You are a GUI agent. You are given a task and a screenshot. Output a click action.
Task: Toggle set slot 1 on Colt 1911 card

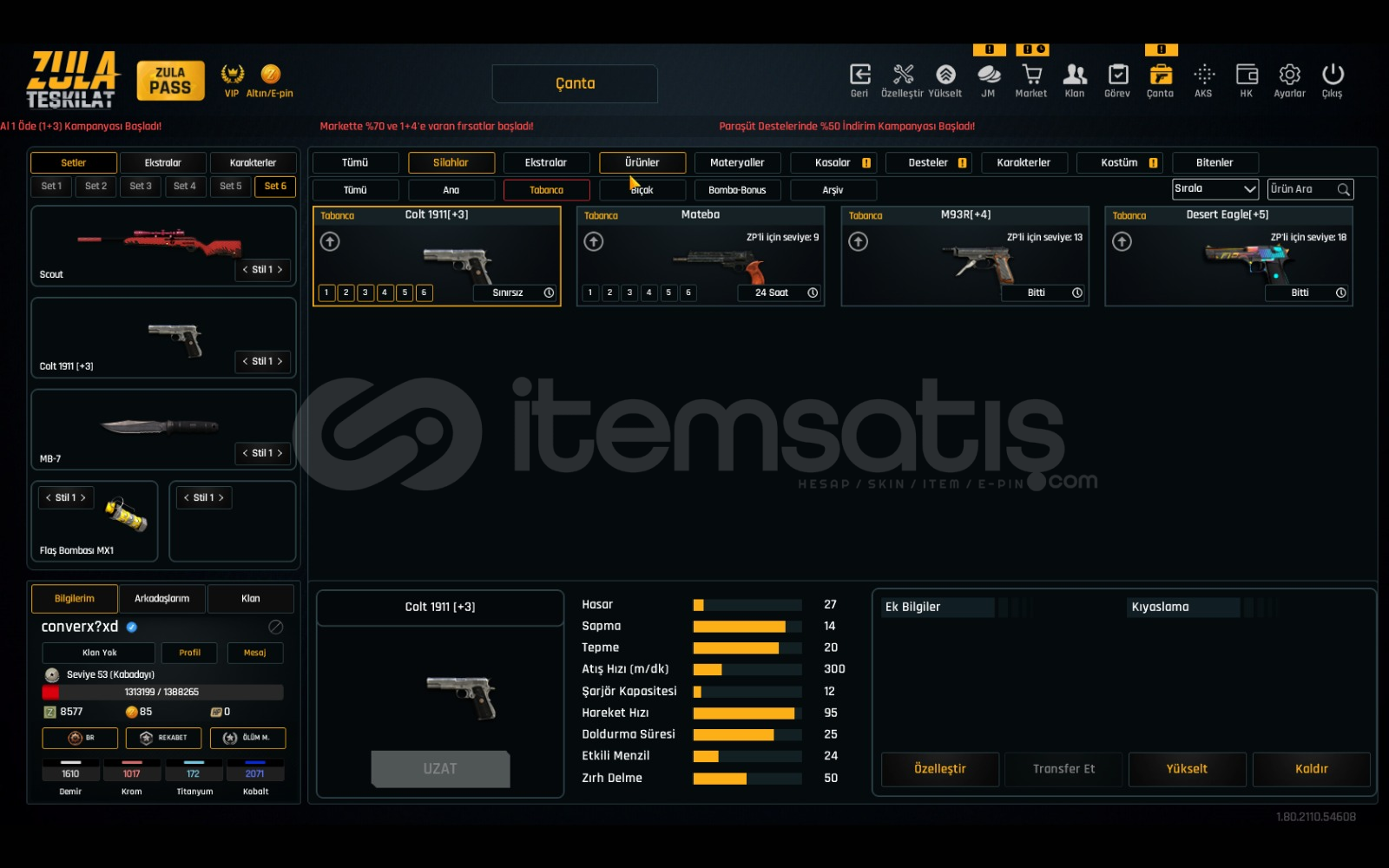pos(326,293)
